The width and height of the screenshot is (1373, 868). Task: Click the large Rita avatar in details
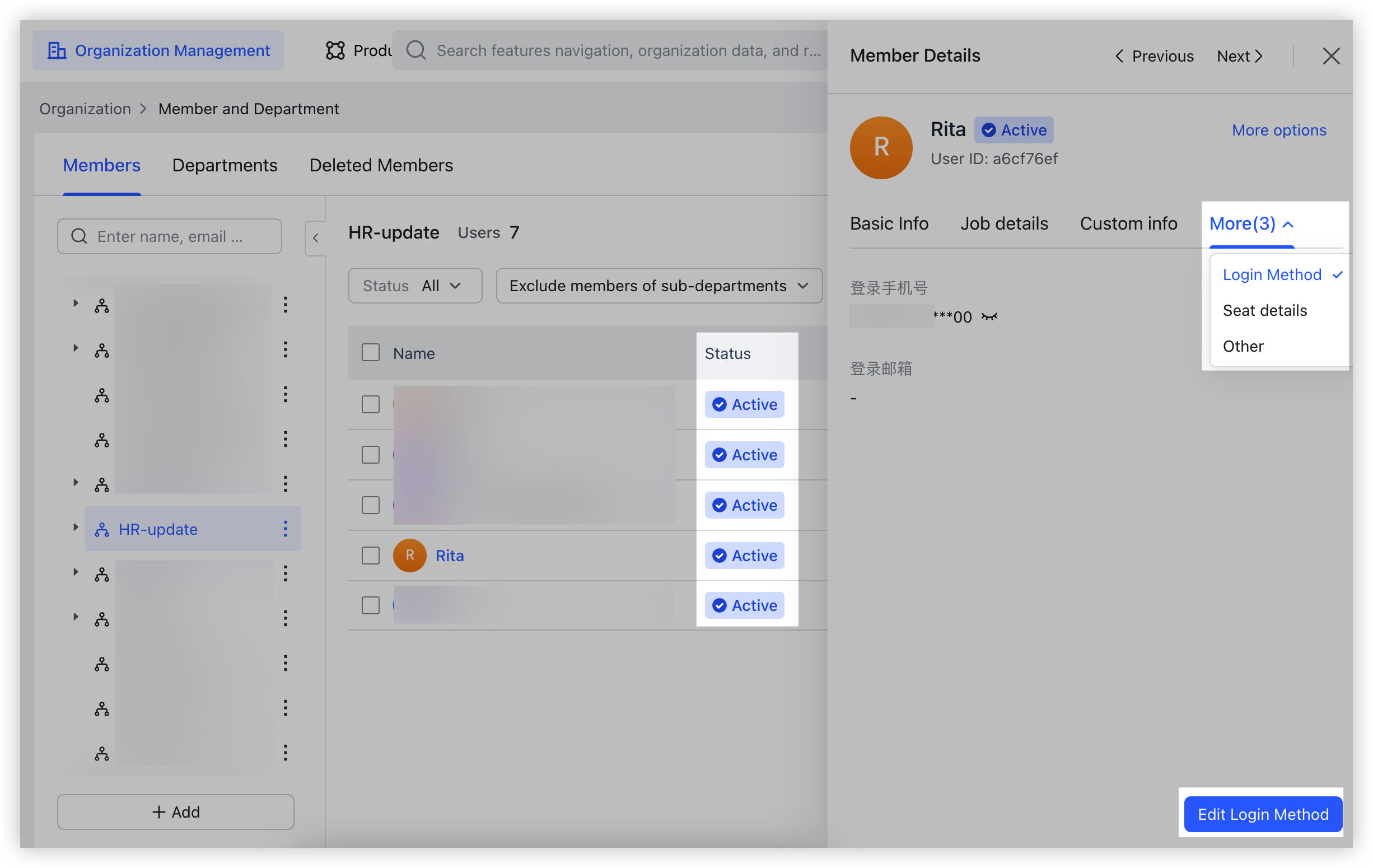pyautogui.click(x=881, y=148)
